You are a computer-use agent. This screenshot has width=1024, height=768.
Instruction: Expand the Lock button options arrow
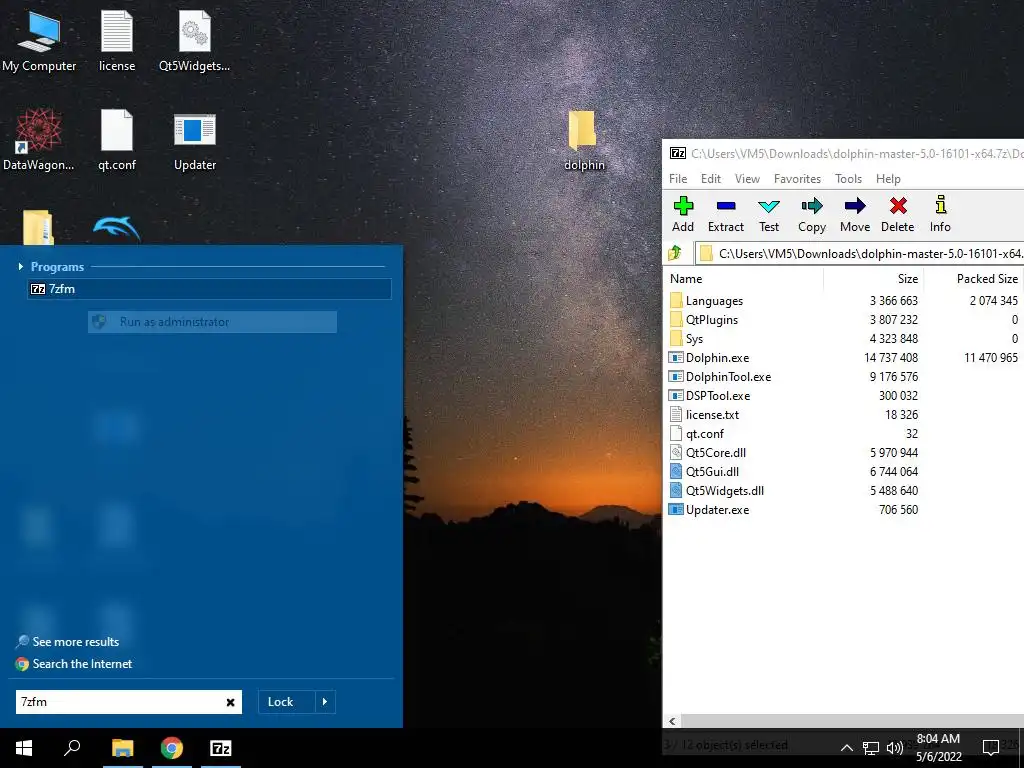click(x=325, y=702)
